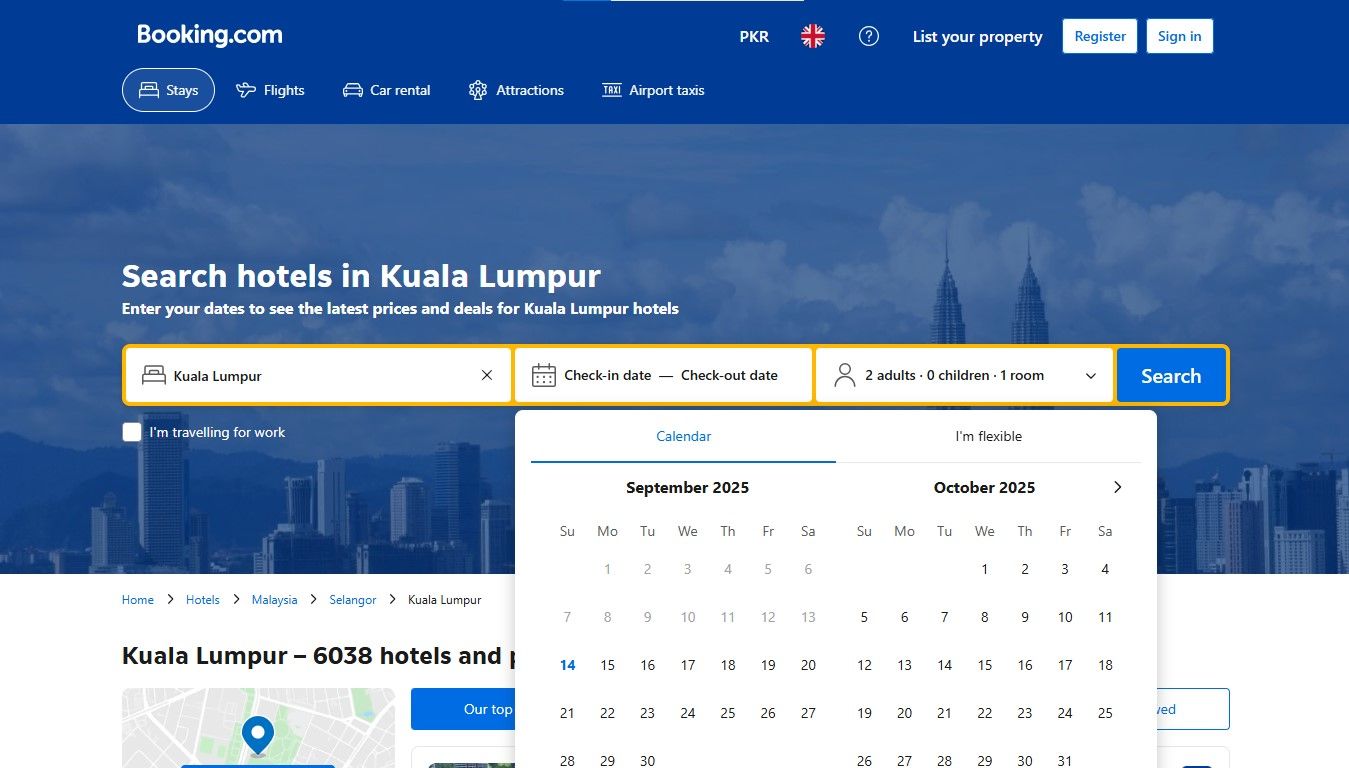The height and width of the screenshot is (768, 1349).
Task: Select October 4 in the calendar
Action: click(x=1105, y=569)
